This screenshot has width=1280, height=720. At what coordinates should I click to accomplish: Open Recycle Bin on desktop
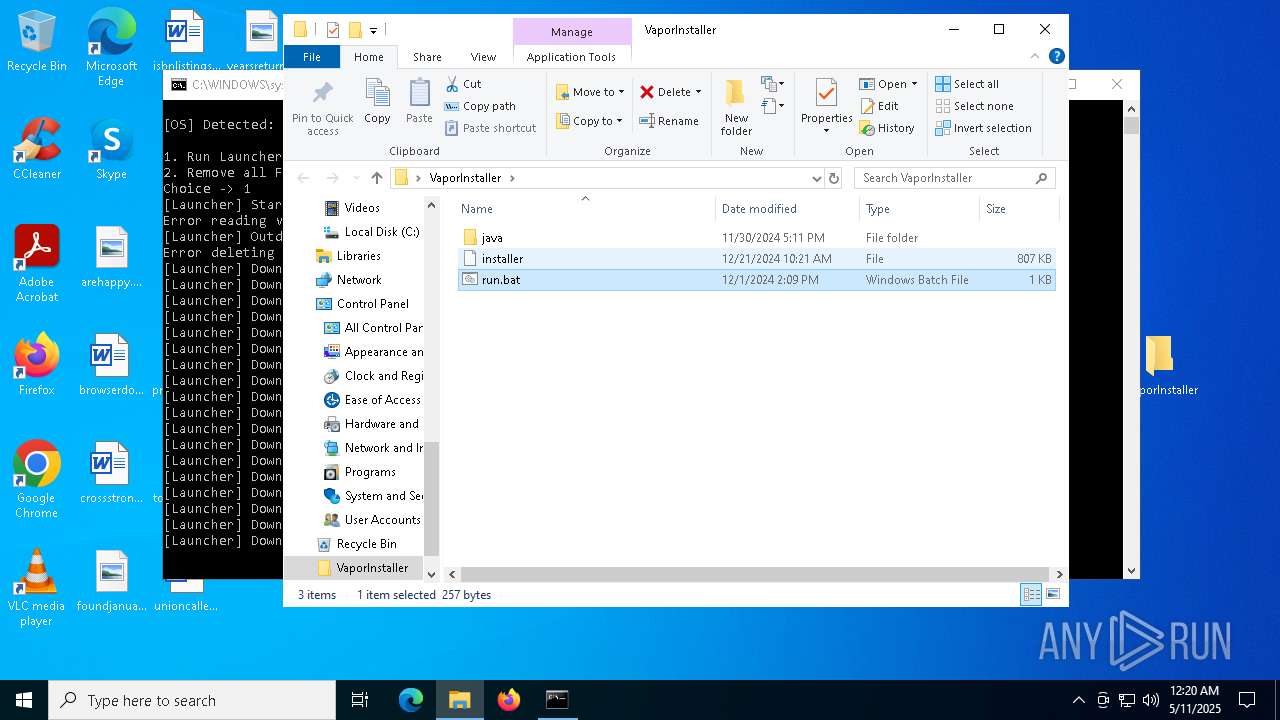click(36, 41)
